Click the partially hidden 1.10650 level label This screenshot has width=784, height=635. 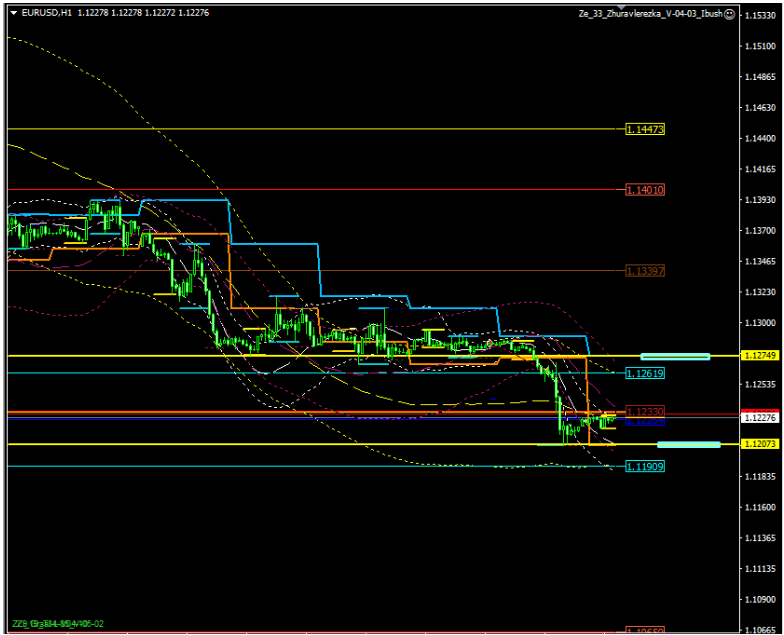tap(645, 631)
